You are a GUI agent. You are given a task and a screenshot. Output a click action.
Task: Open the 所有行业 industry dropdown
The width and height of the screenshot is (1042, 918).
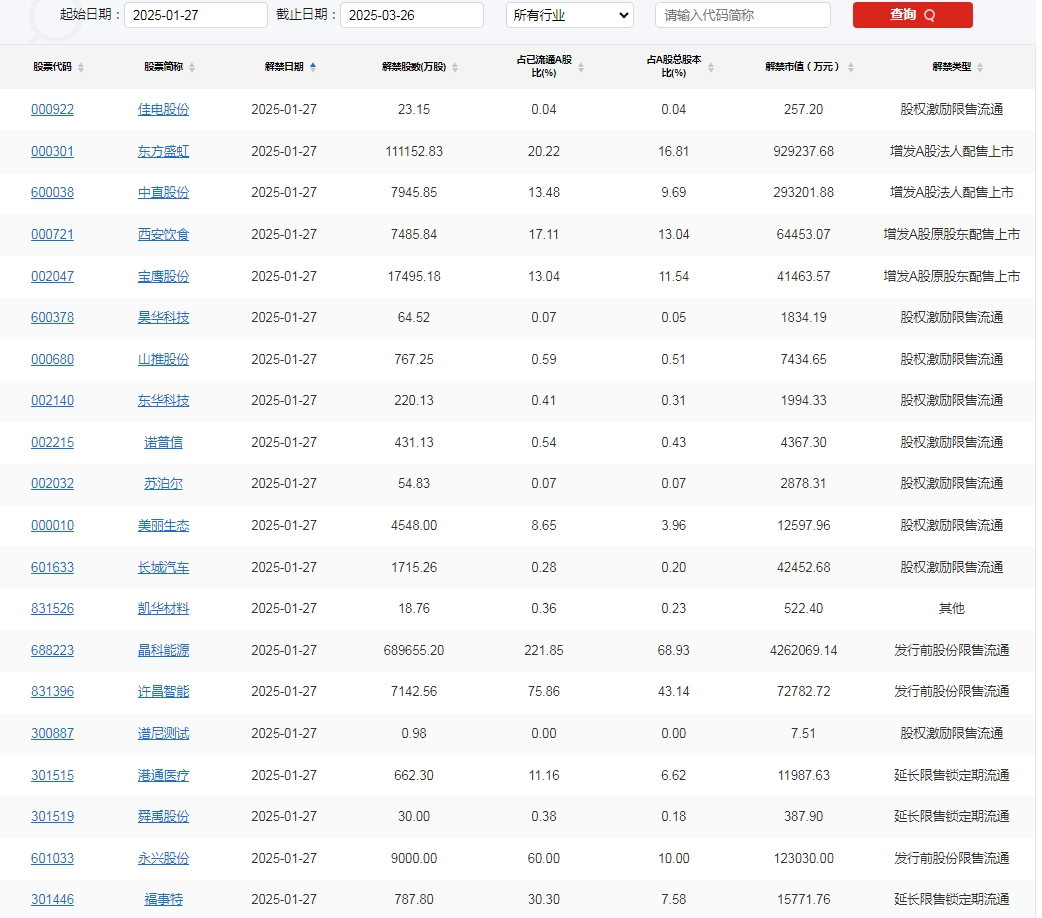(569, 15)
